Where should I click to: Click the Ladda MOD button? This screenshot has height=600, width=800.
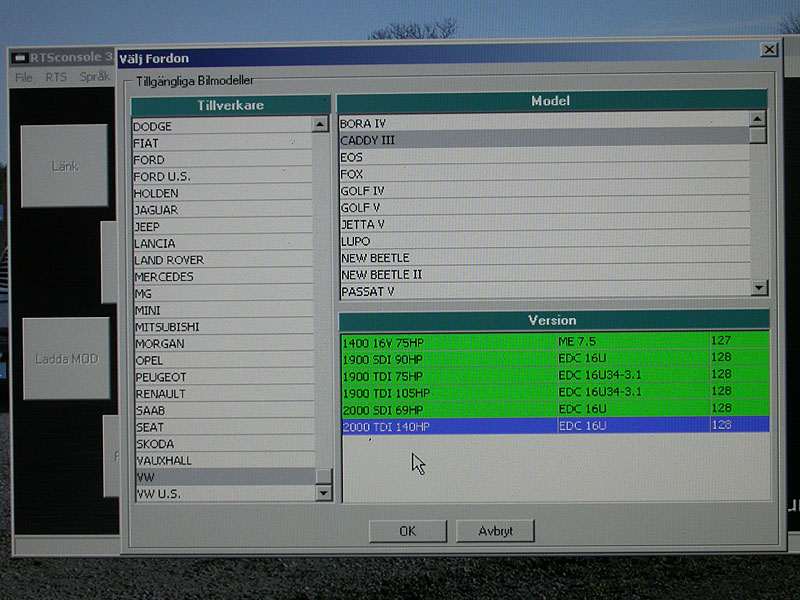[66, 359]
